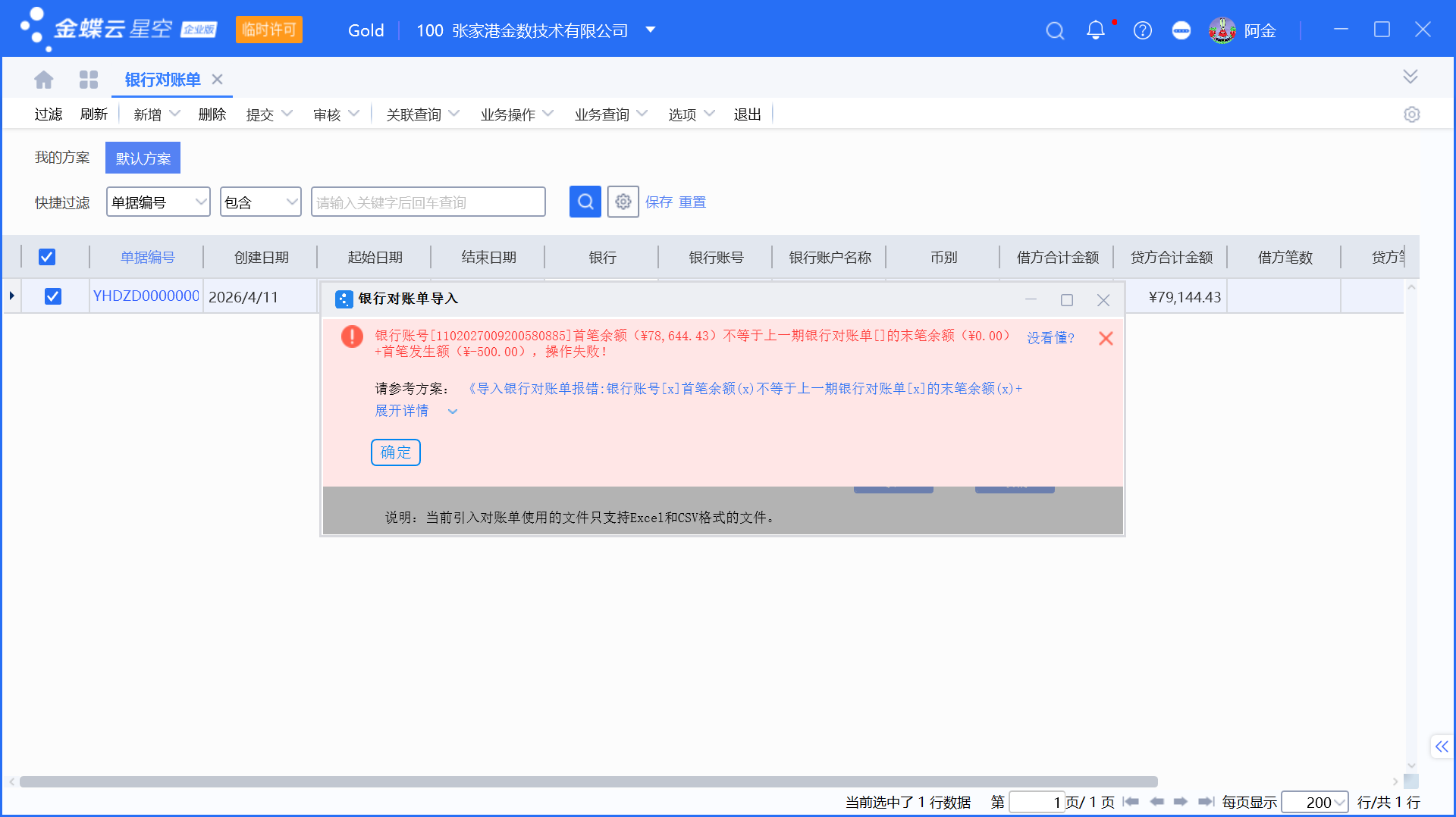This screenshot has width=1456, height=817.
Task: Click the 临时许可 license badge
Action: point(269,30)
